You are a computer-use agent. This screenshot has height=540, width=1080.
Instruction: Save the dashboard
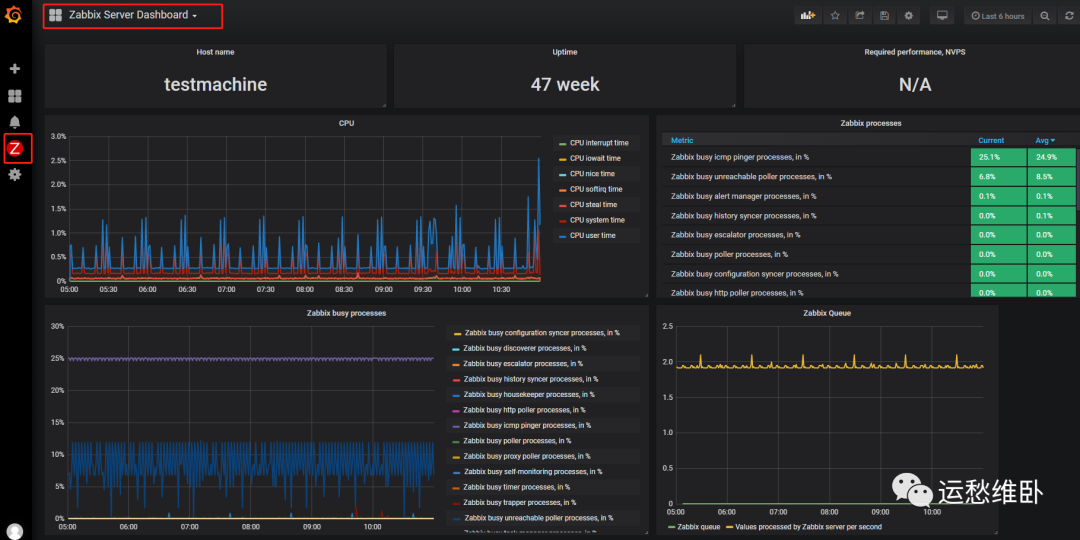(x=884, y=16)
